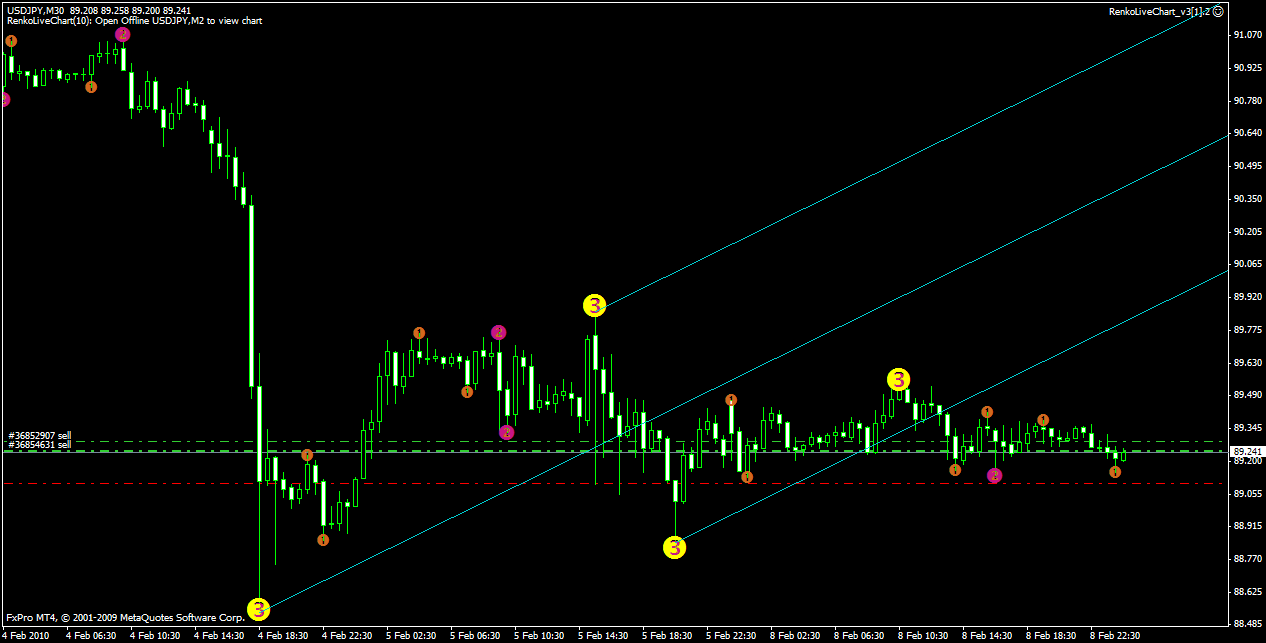Viewport: 1266px width, 643px height.
Task: Click the pink 2 marker at the 91.070 high
Action: (122, 34)
